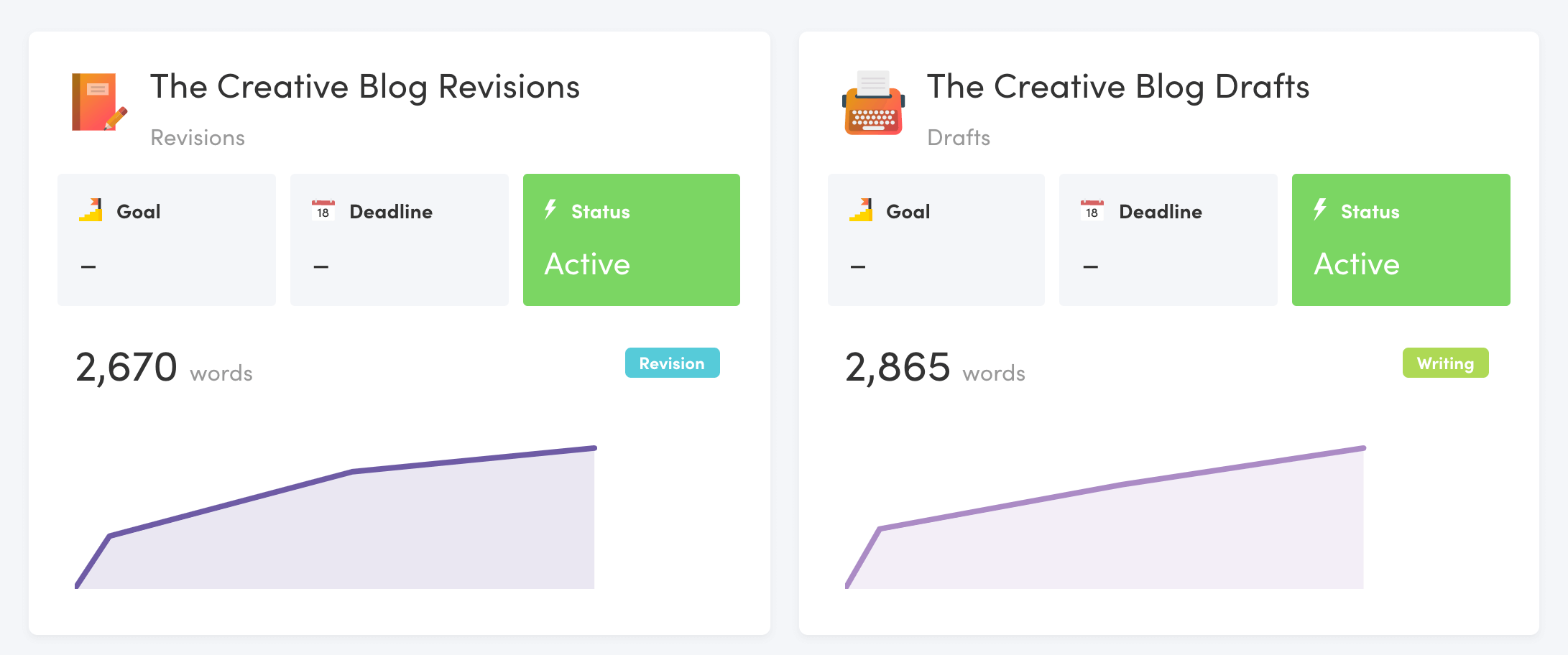
Task: Set the empty Deadline value in Drafts card
Action: [1091, 266]
